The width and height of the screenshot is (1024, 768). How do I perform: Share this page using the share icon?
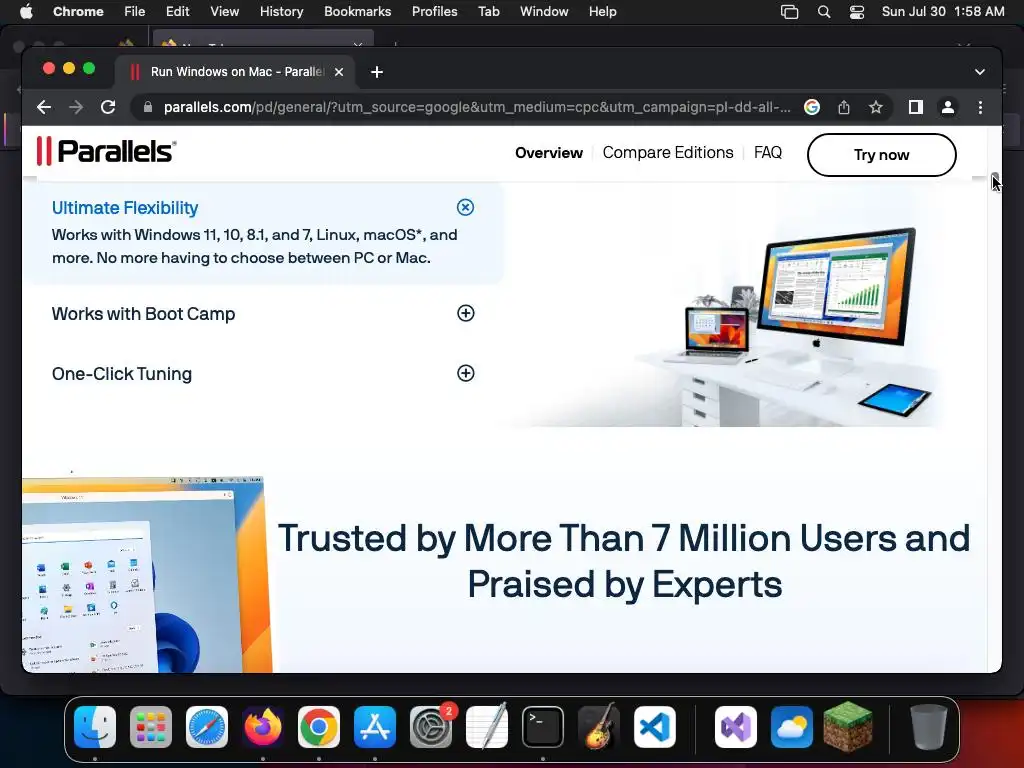(x=844, y=107)
